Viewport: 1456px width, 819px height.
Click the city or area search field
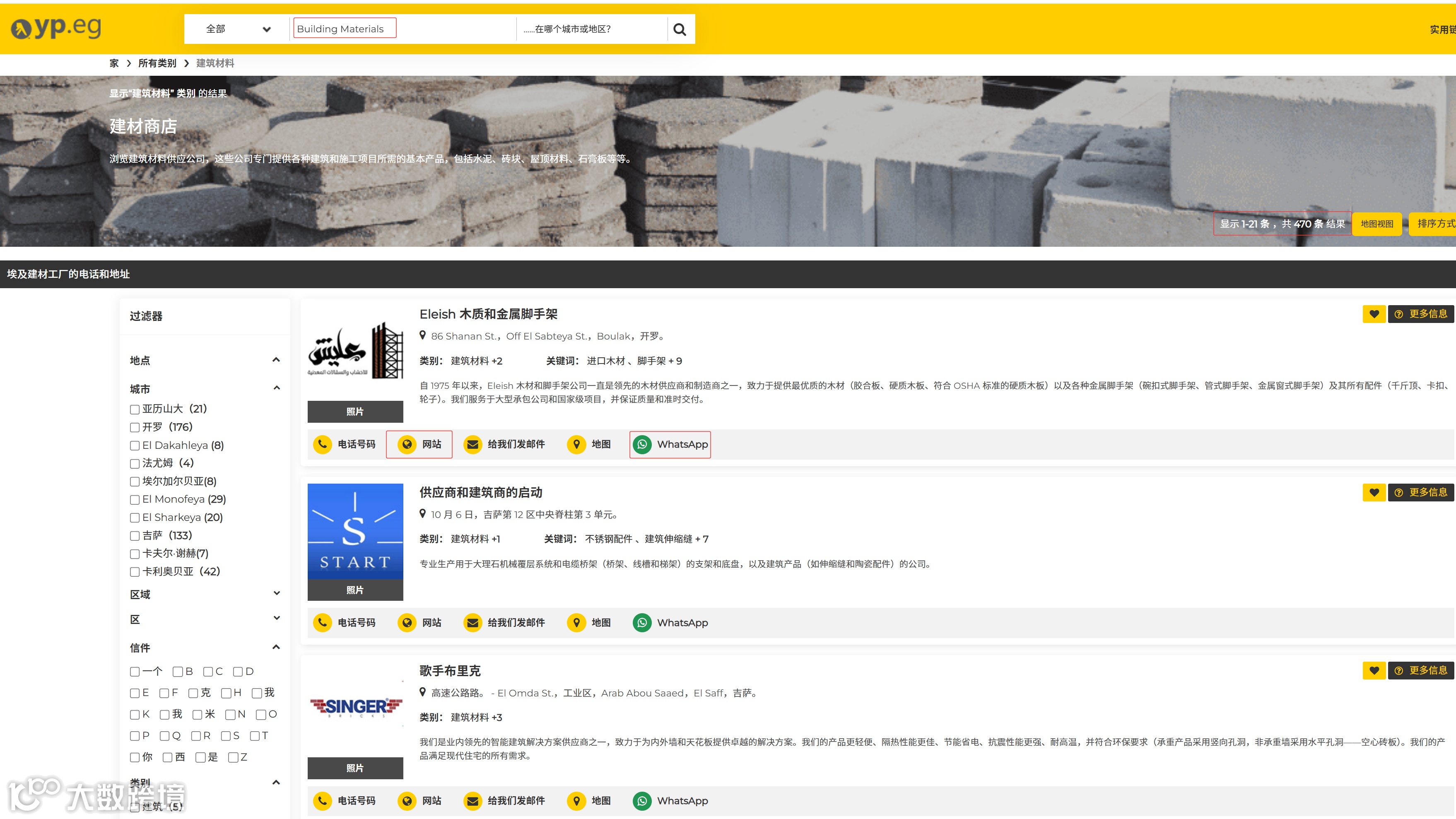pos(591,29)
